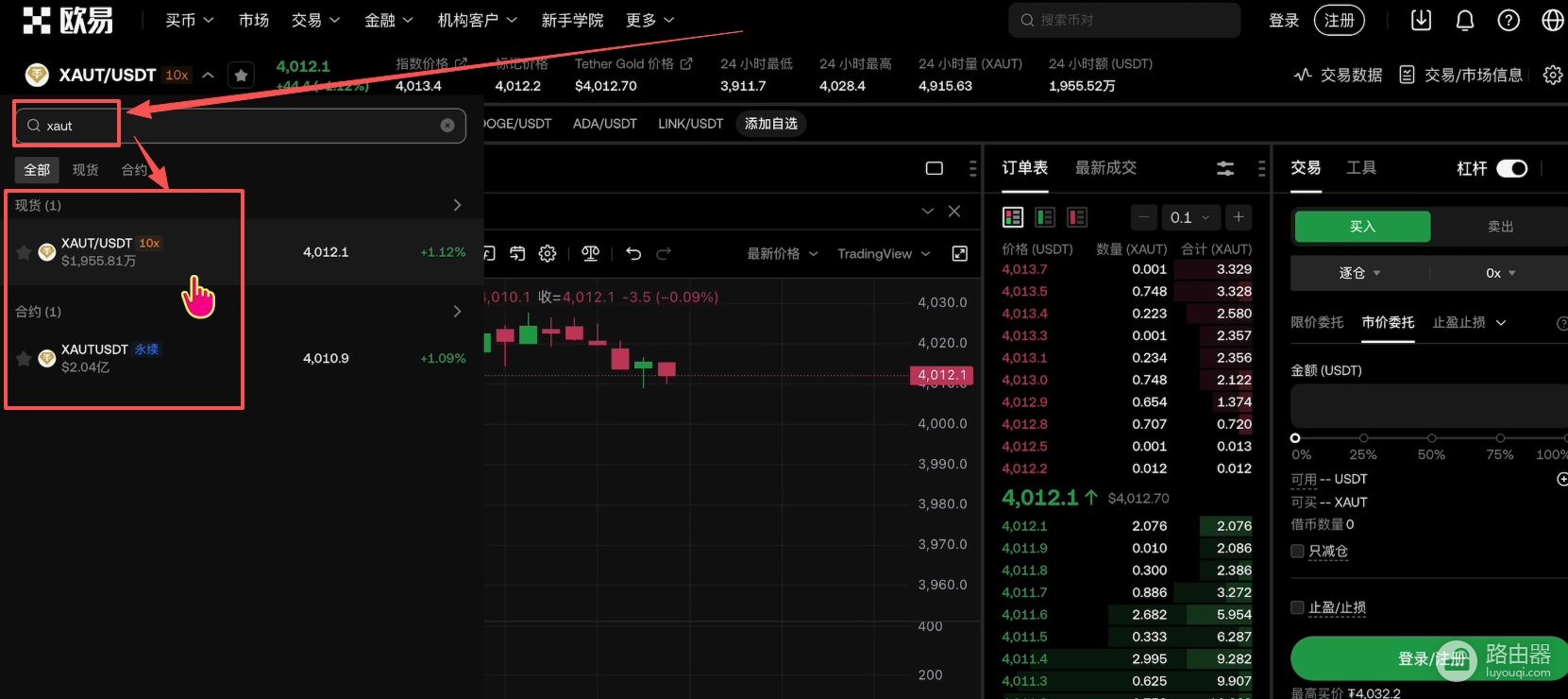Open 交易数据 trading data link
Screen dimensions: 1568x699
tap(1339, 75)
